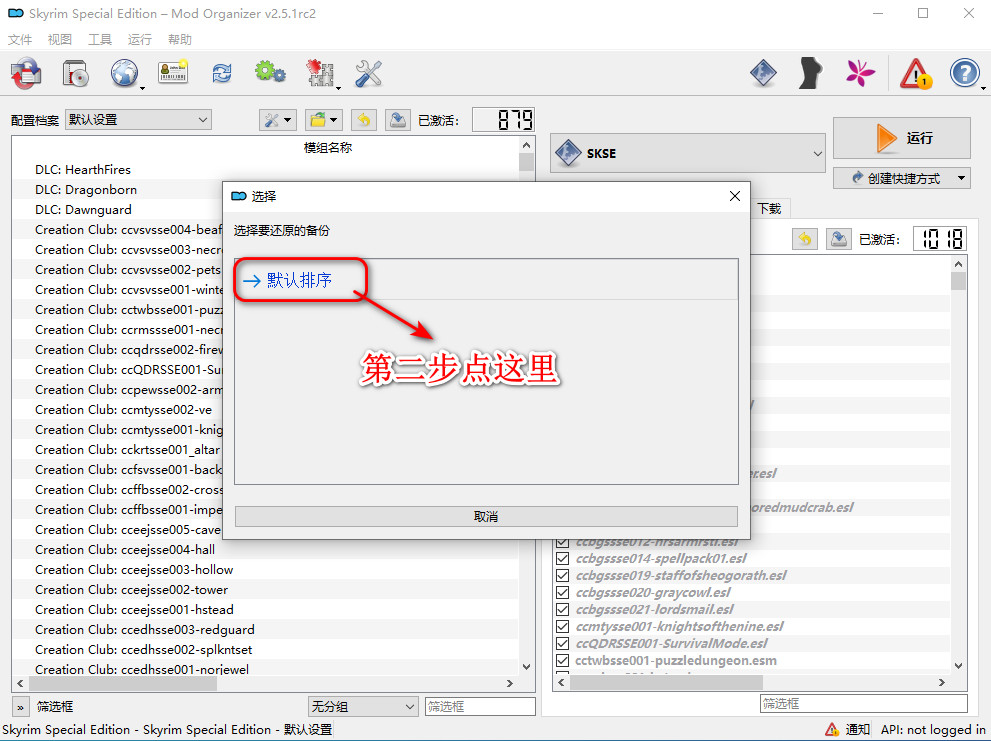Expand the 无分组 grouping dropdown
Image resolution: width=991 pixels, height=741 pixels.
coord(362,706)
